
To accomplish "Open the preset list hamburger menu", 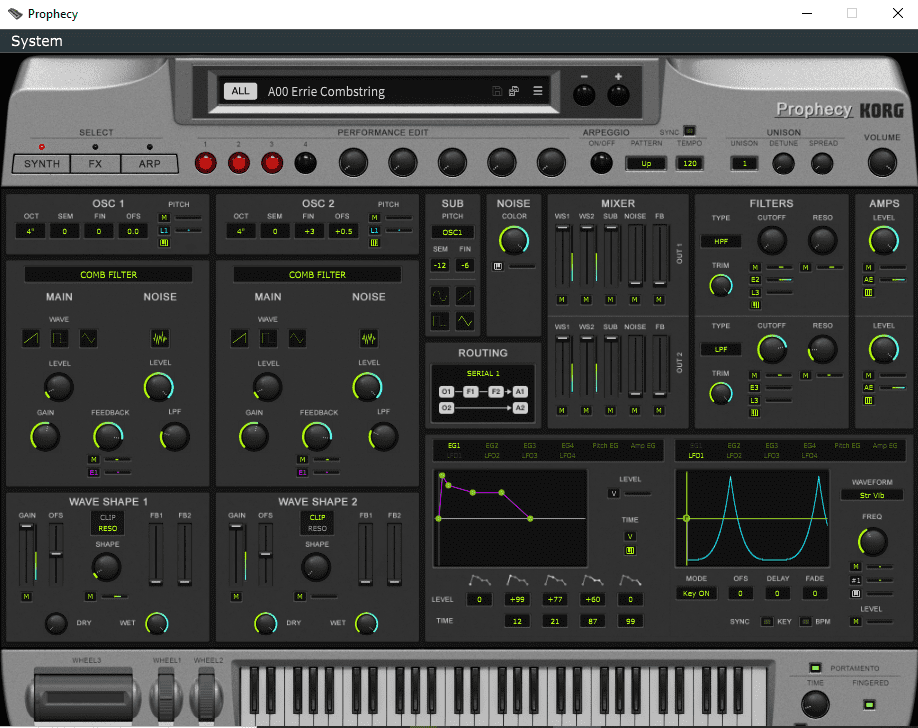I will 537,91.
